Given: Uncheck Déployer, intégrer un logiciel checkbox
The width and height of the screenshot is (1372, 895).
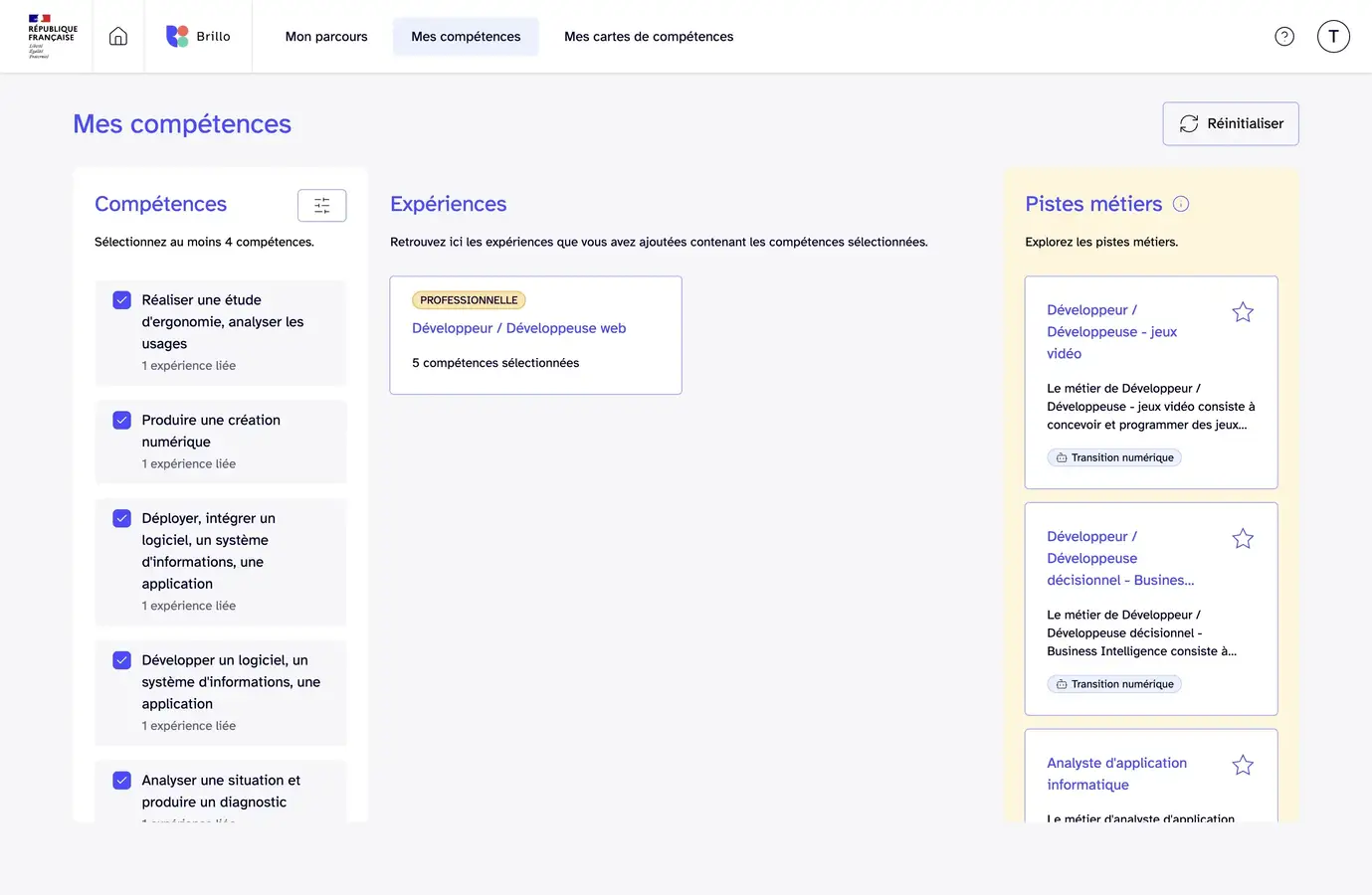Looking at the screenshot, I should [122, 518].
